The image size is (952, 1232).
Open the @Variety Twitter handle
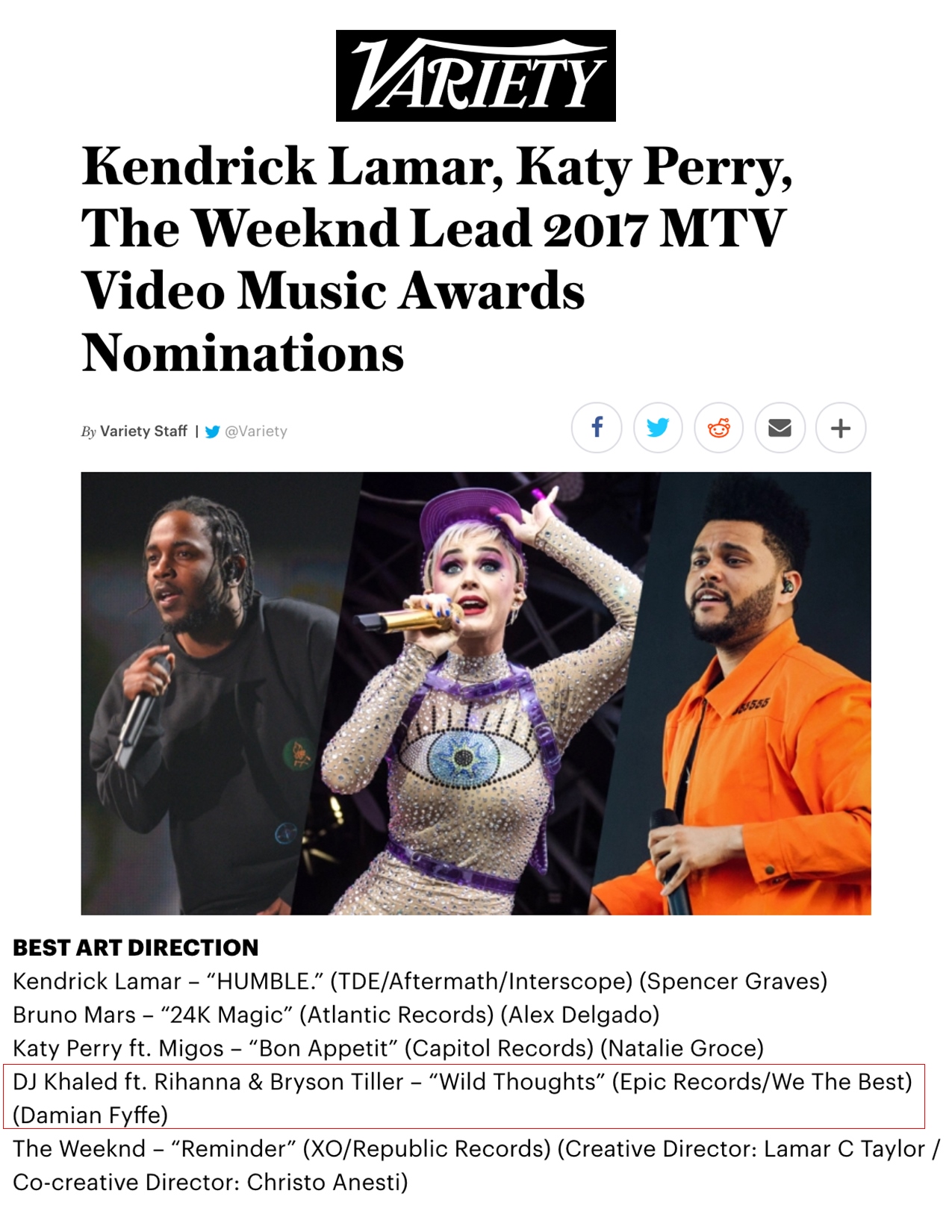point(256,431)
